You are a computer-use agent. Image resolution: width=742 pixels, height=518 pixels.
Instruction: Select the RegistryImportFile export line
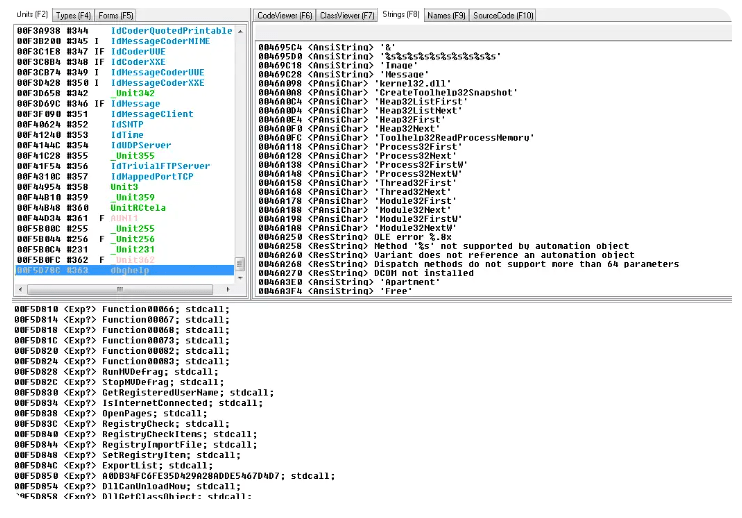click(136, 445)
